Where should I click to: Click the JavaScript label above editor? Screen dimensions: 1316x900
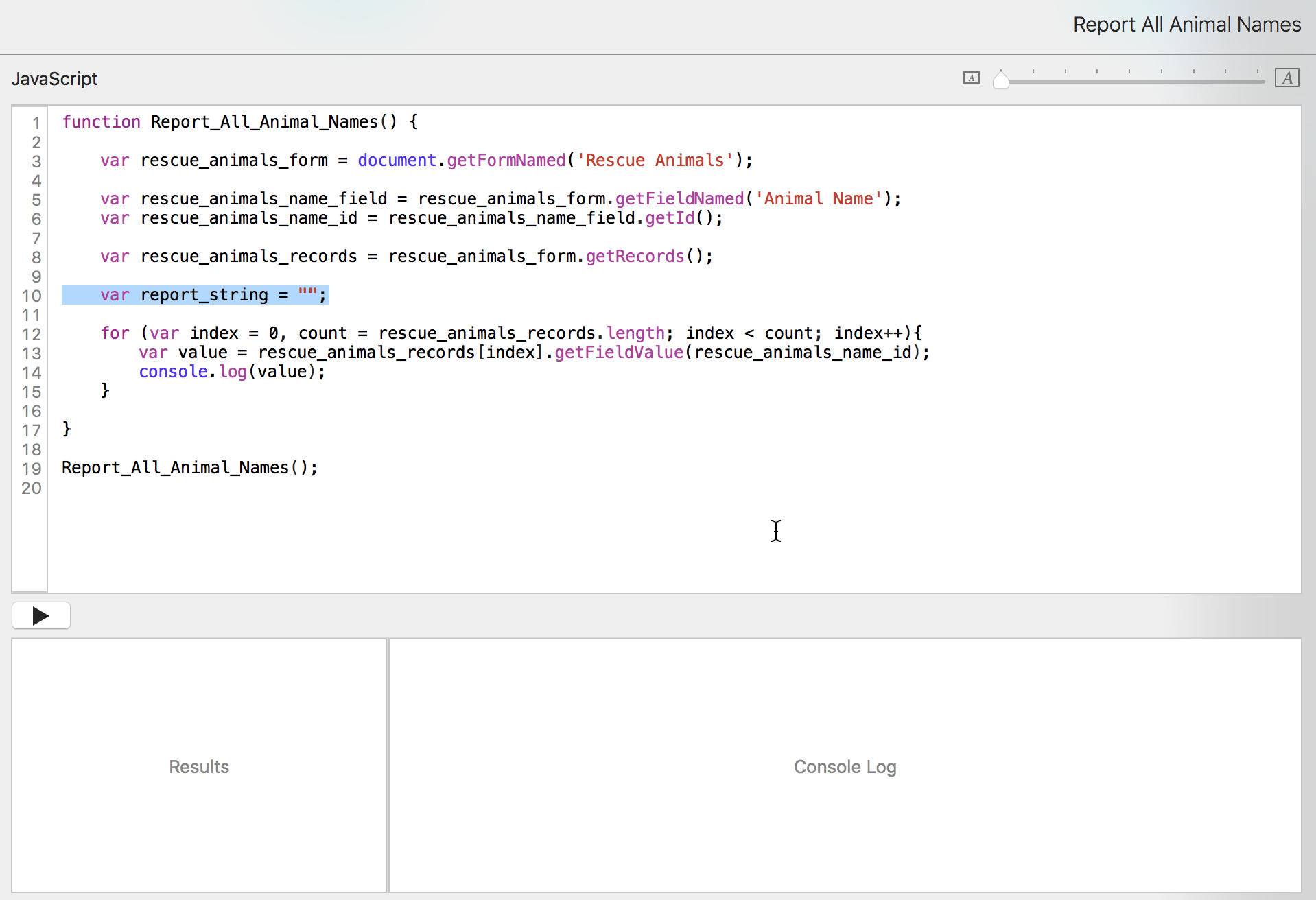pyautogui.click(x=55, y=79)
